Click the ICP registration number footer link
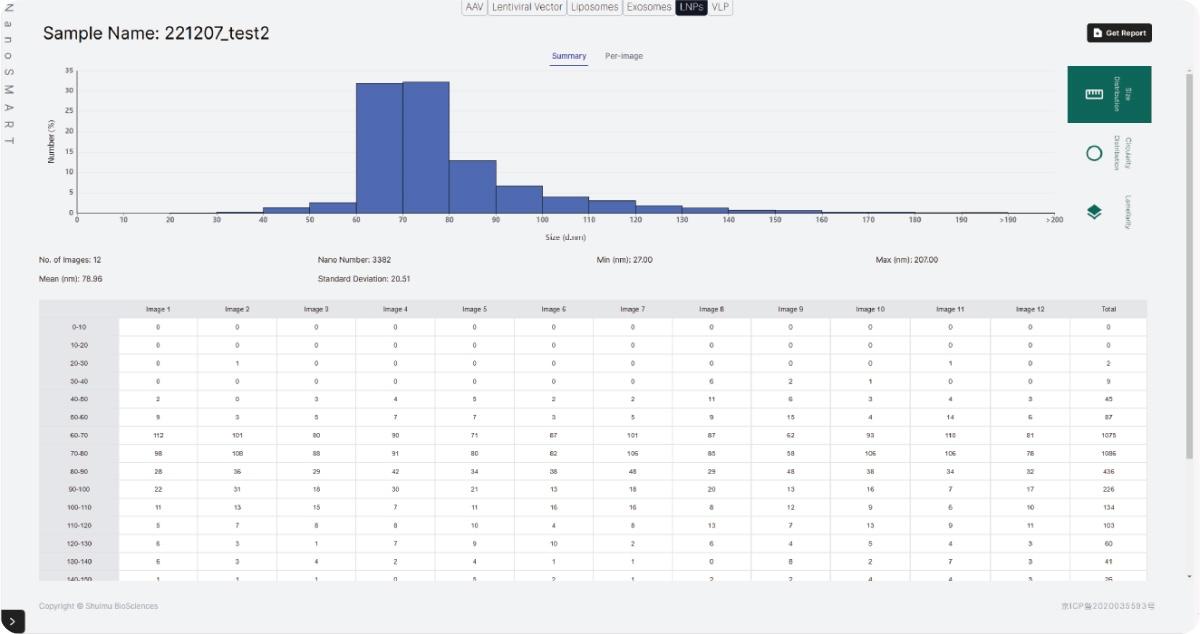Screen dimensions: 1200x634 pos(1108,606)
